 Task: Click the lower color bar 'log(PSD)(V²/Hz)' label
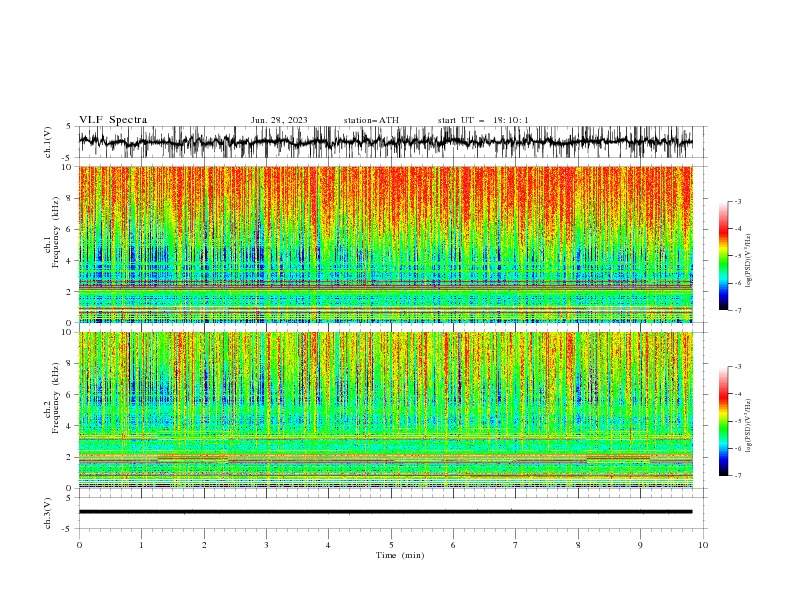749,425
